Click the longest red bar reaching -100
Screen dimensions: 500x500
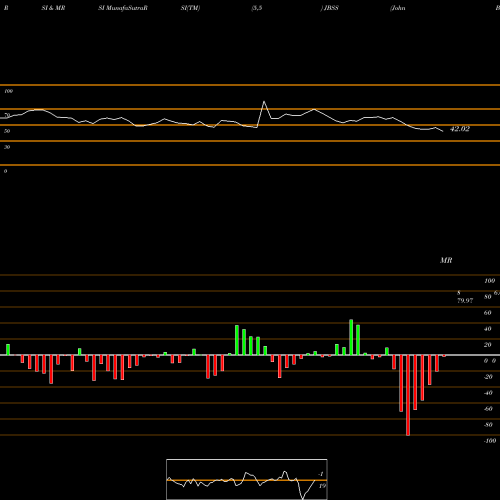click(x=408, y=395)
